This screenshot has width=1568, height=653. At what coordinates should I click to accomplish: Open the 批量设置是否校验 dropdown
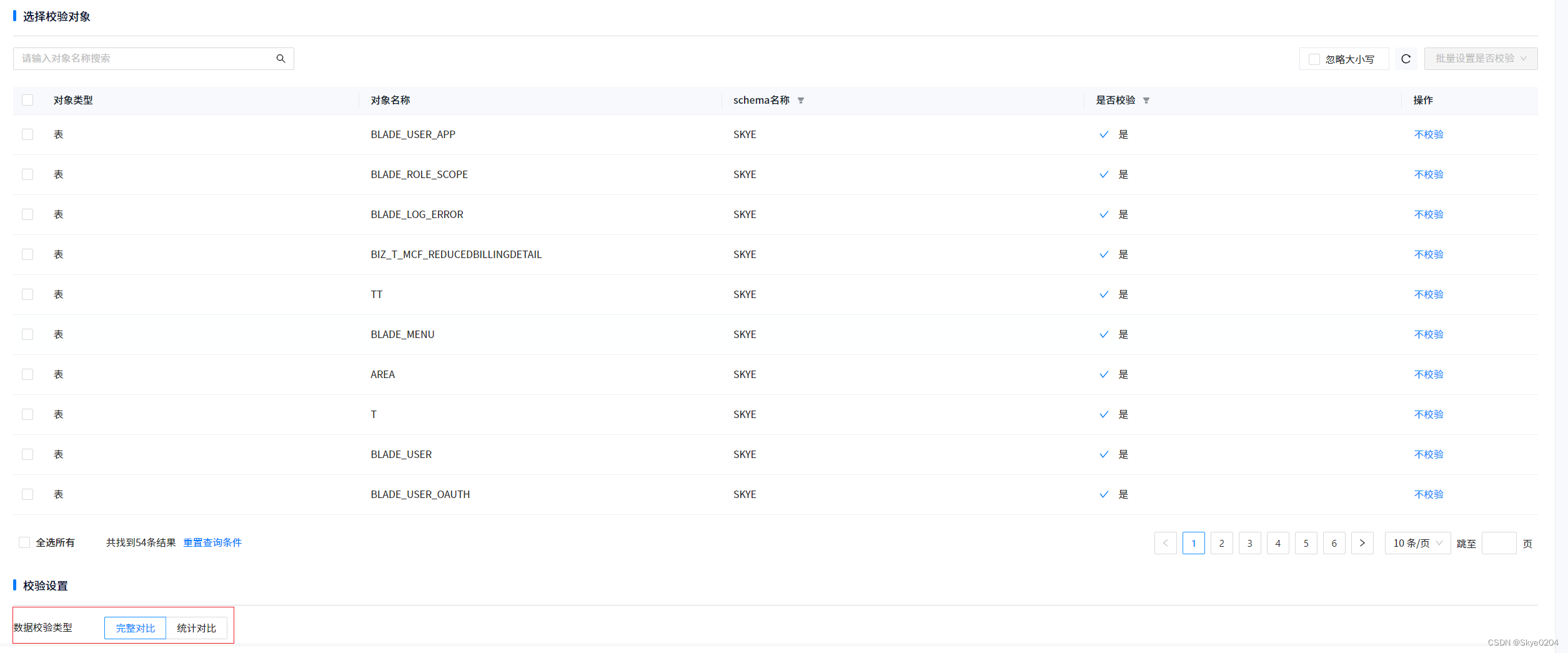pos(1481,59)
